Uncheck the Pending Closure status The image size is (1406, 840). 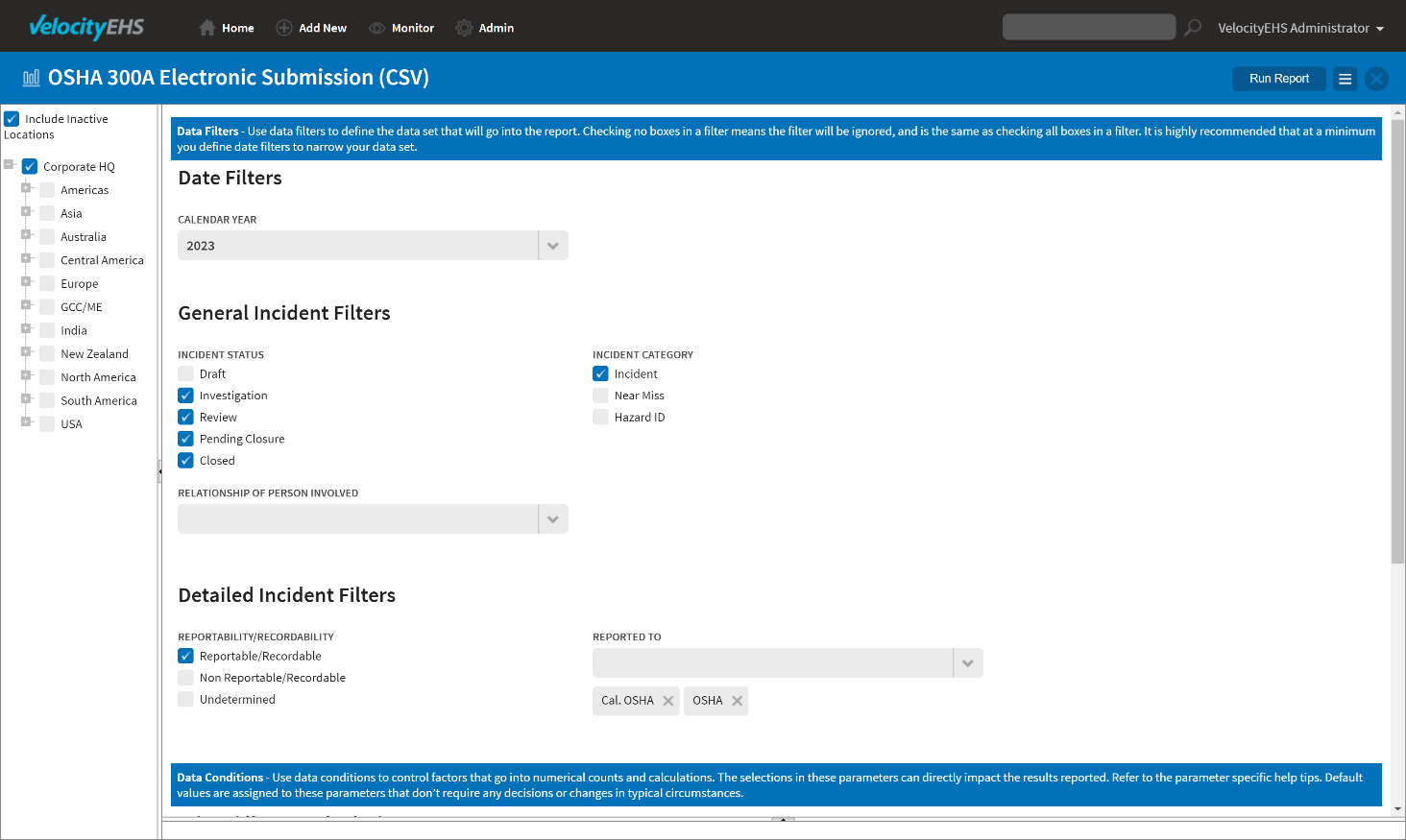[x=186, y=439]
